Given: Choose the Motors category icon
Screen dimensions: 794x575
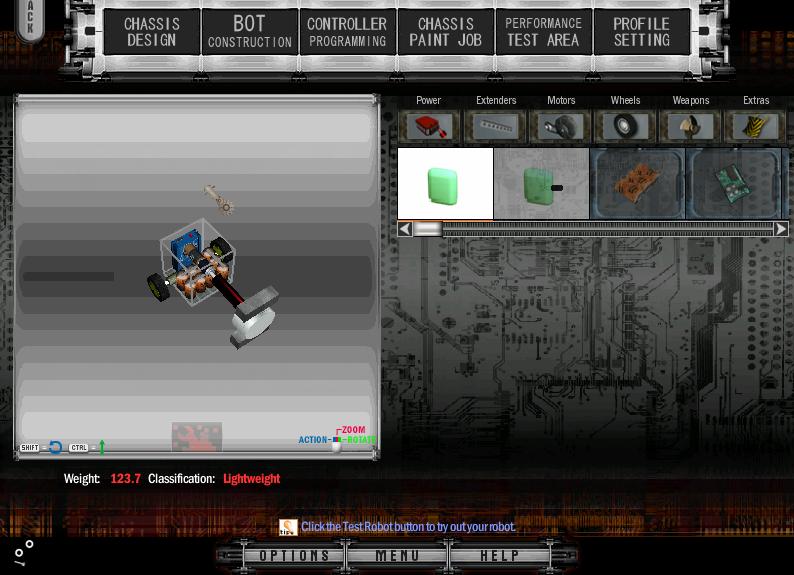Looking at the screenshot, I should click(561, 126).
